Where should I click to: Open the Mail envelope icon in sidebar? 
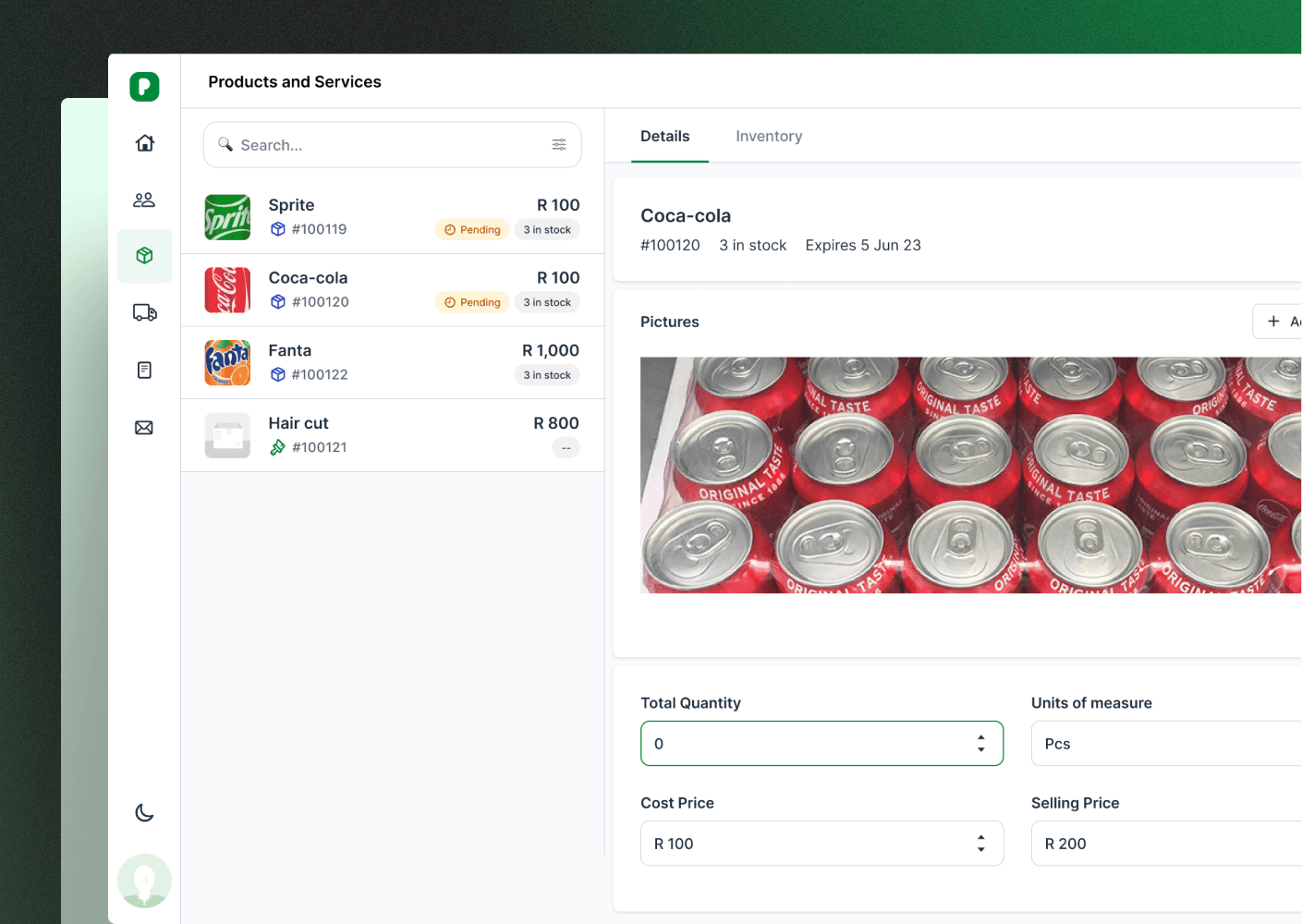coord(144,428)
